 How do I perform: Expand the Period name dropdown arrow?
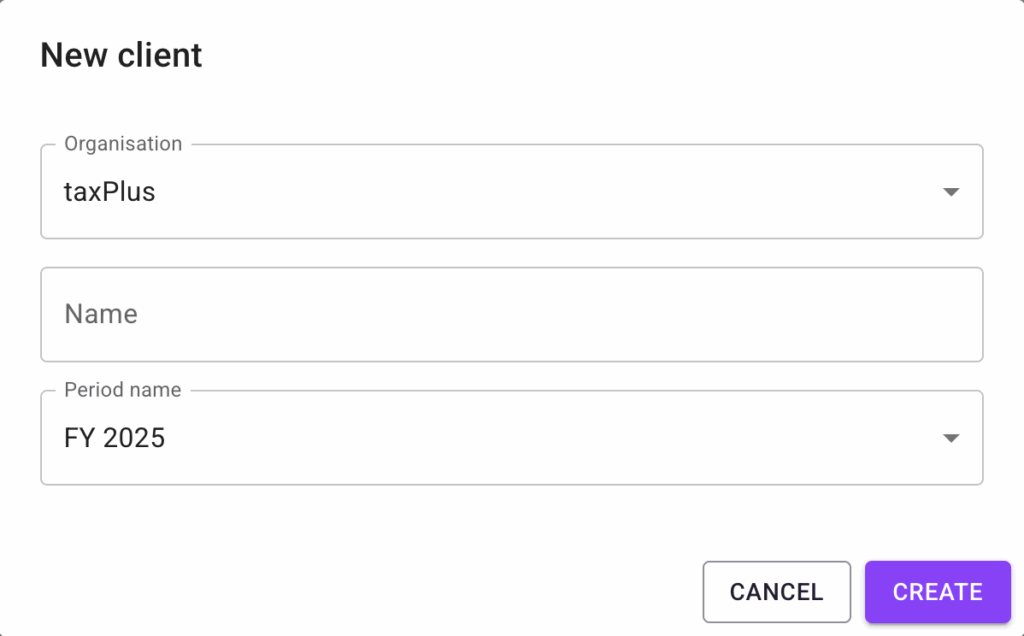(951, 438)
